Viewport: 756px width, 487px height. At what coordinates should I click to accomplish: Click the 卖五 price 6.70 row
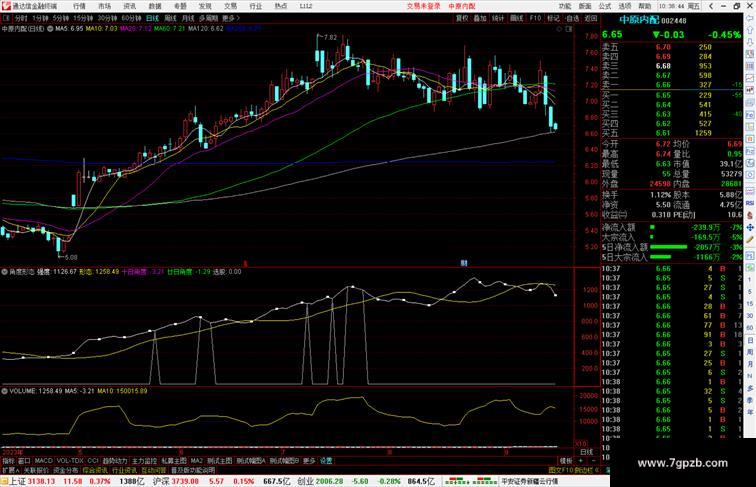(x=672, y=47)
